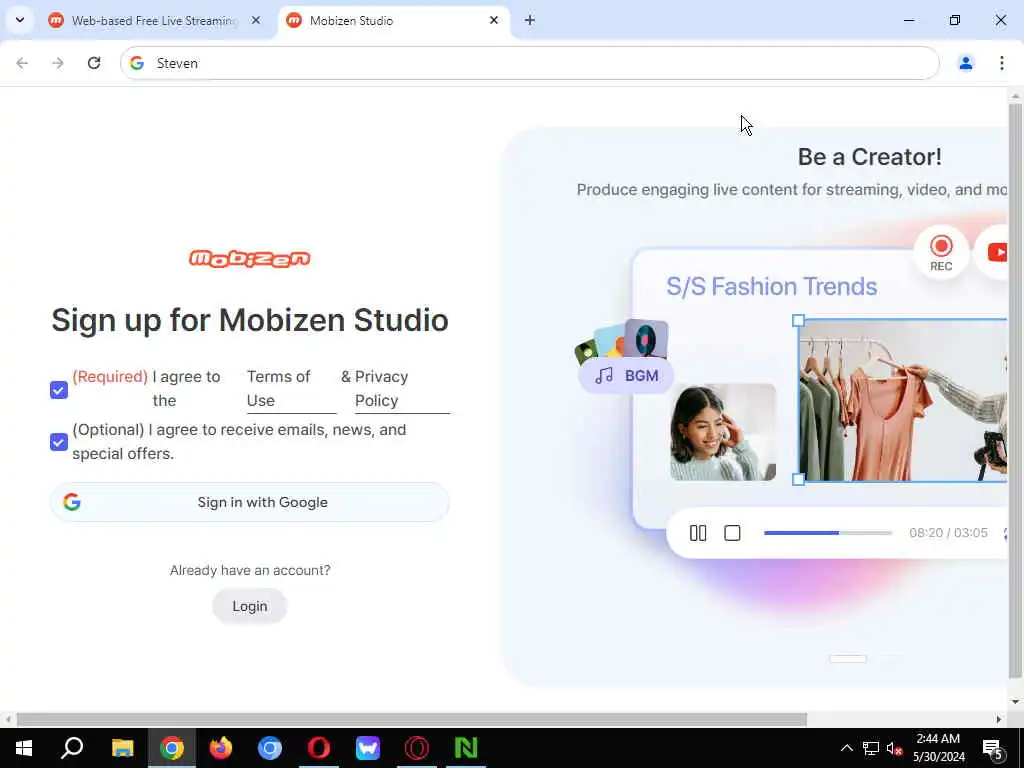The width and height of the screenshot is (1024, 768).
Task: Click the promo player progress bar
Action: (x=827, y=533)
